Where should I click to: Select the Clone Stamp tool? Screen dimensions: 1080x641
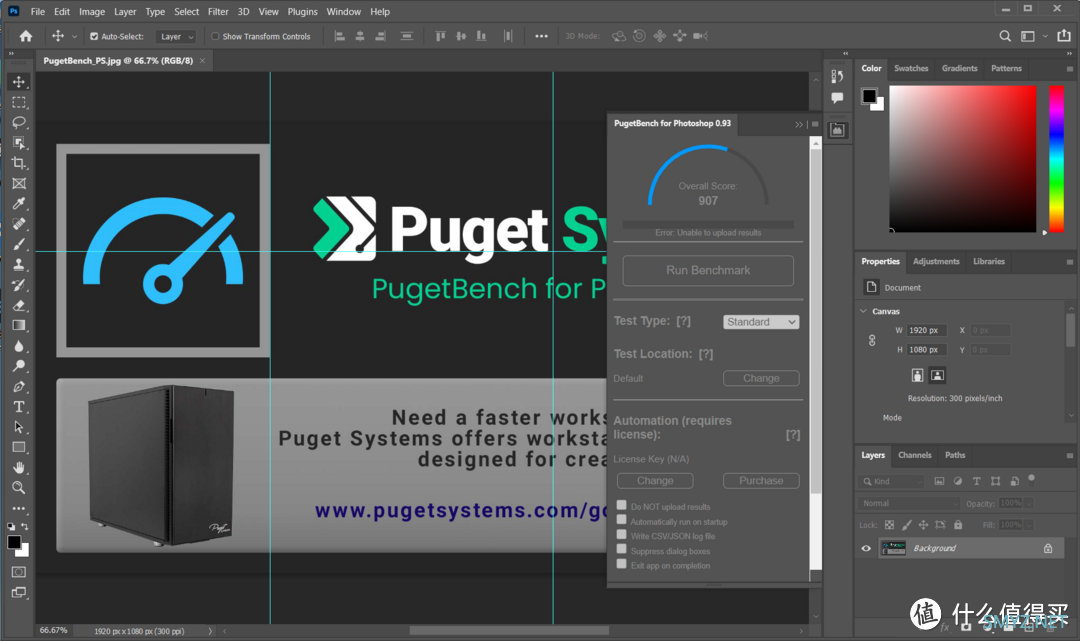(19, 265)
